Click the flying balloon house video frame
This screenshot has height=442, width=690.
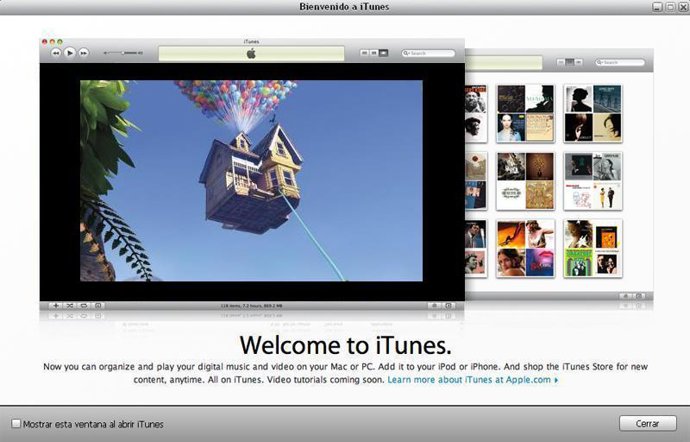(251, 180)
